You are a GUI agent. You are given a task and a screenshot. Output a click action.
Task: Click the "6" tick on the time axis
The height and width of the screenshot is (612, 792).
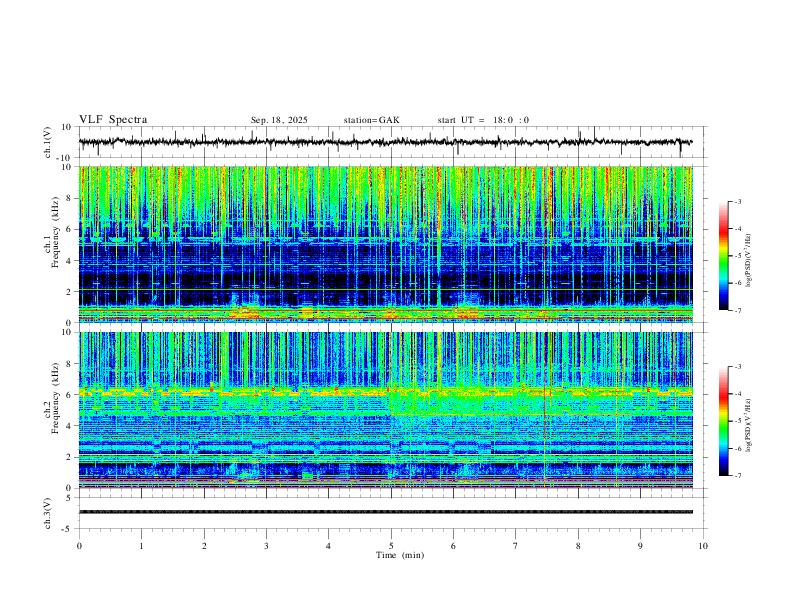click(454, 546)
